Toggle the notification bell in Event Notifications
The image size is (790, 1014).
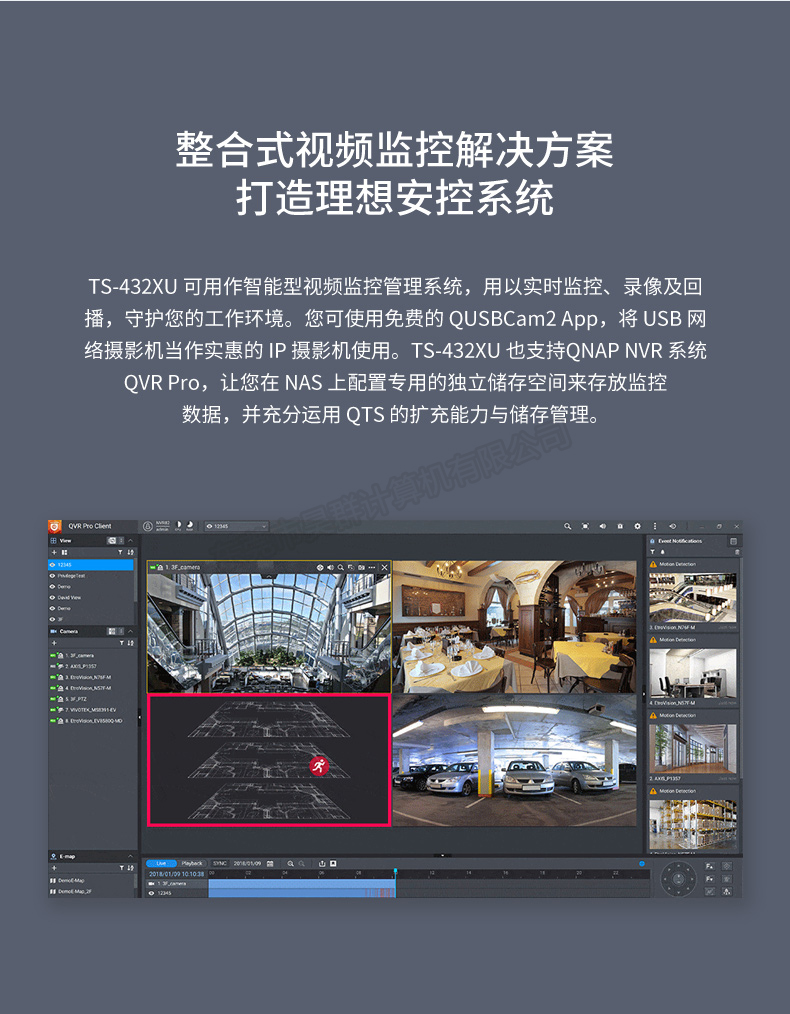661,552
